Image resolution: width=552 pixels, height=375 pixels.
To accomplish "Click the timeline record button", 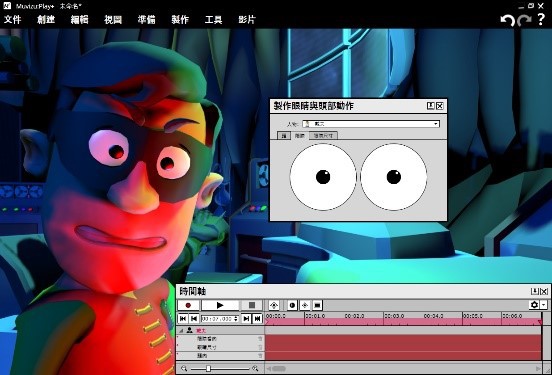I will (x=188, y=305).
